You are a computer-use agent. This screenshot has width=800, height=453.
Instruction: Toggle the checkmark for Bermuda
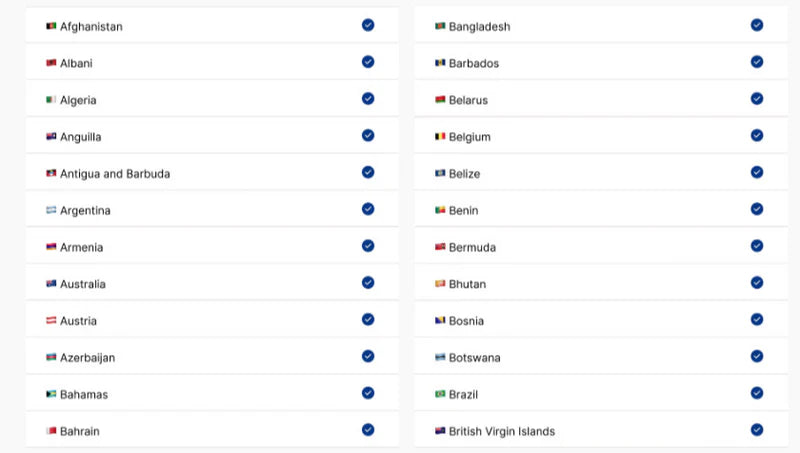click(757, 246)
